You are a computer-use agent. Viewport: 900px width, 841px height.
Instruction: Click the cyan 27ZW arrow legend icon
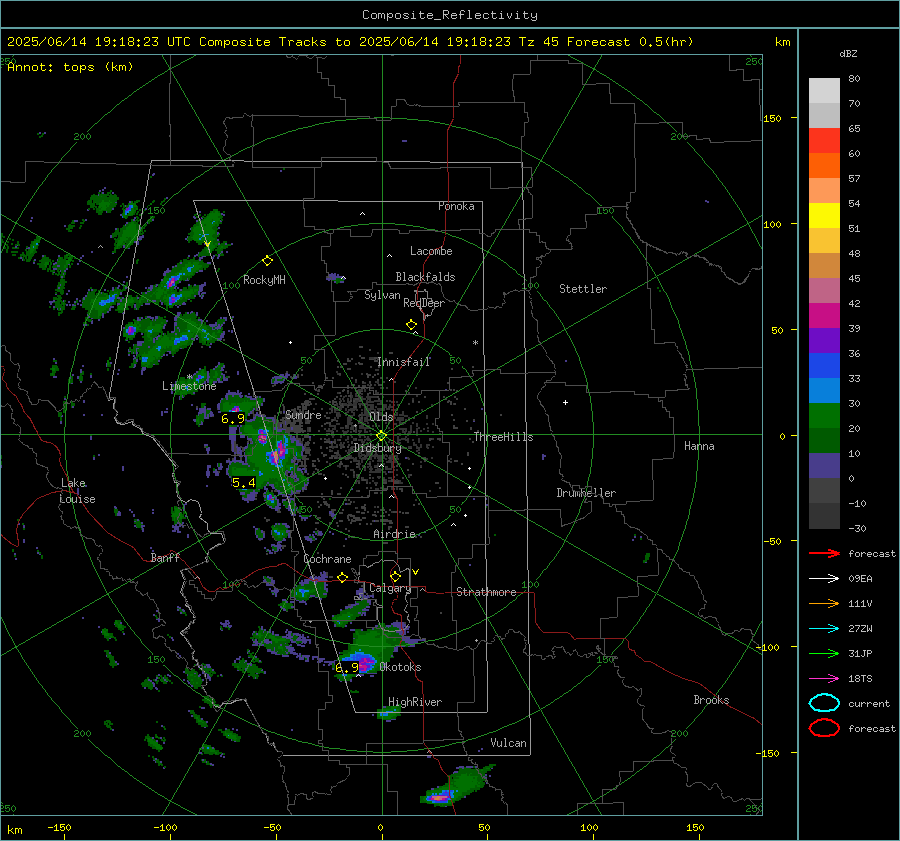point(824,629)
